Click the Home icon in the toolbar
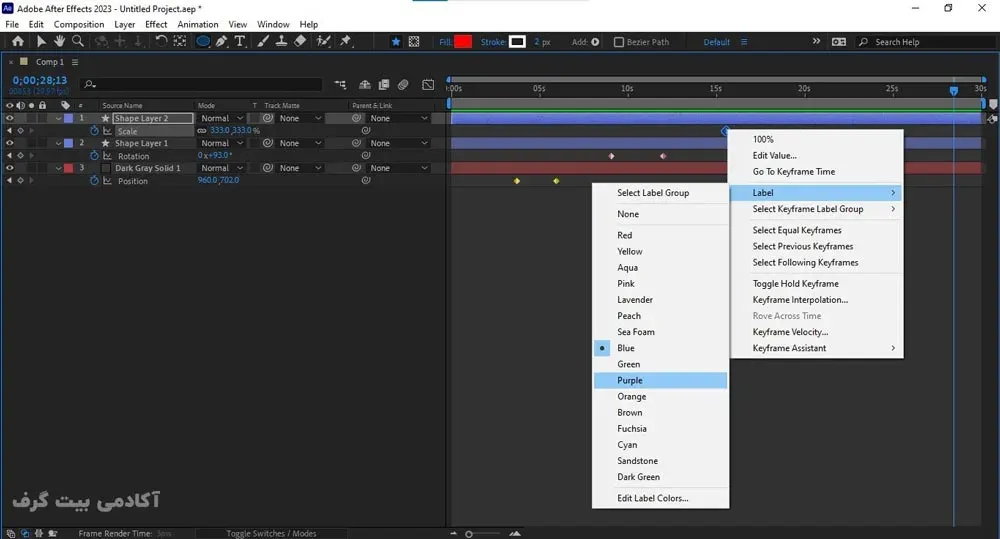This screenshot has height=539, width=1000. click(18, 41)
